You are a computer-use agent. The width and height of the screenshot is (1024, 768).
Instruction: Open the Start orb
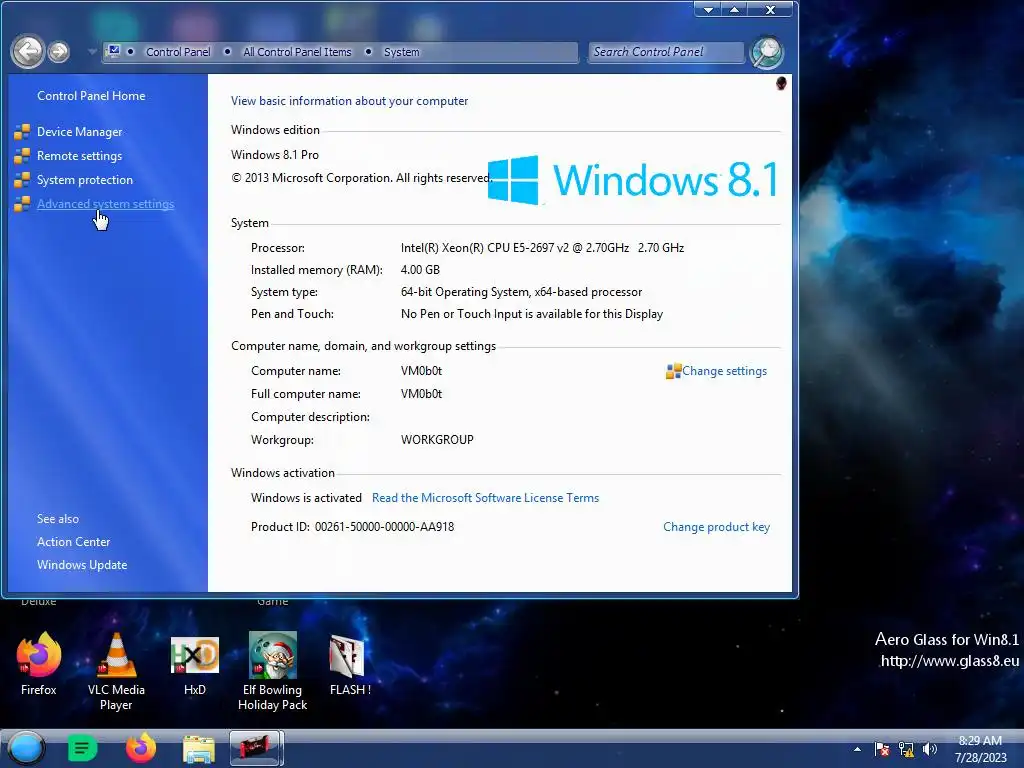click(x=26, y=748)
